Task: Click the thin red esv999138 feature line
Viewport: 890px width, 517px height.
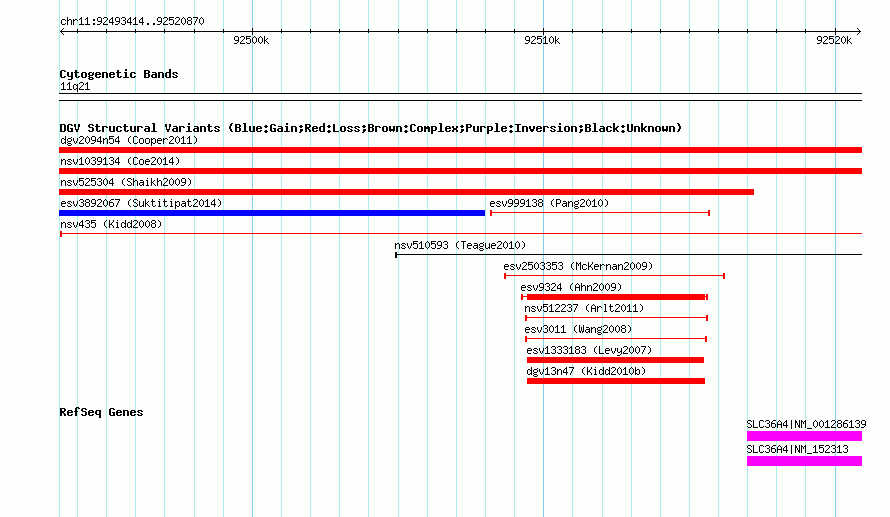Action: [600, 213]
